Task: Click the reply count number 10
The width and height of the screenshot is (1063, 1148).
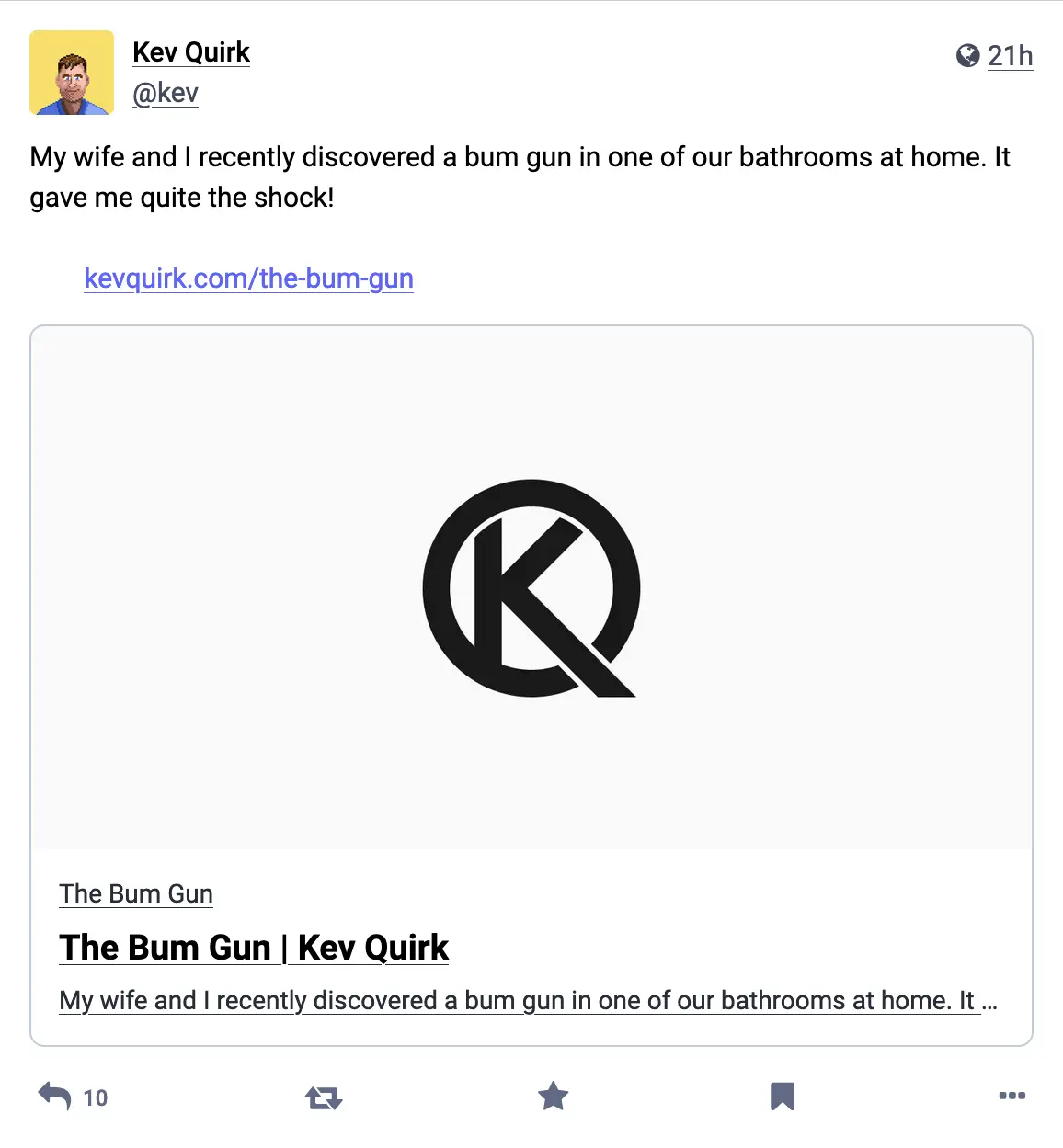Action: pyautogui.click(x=96, y=1097)
